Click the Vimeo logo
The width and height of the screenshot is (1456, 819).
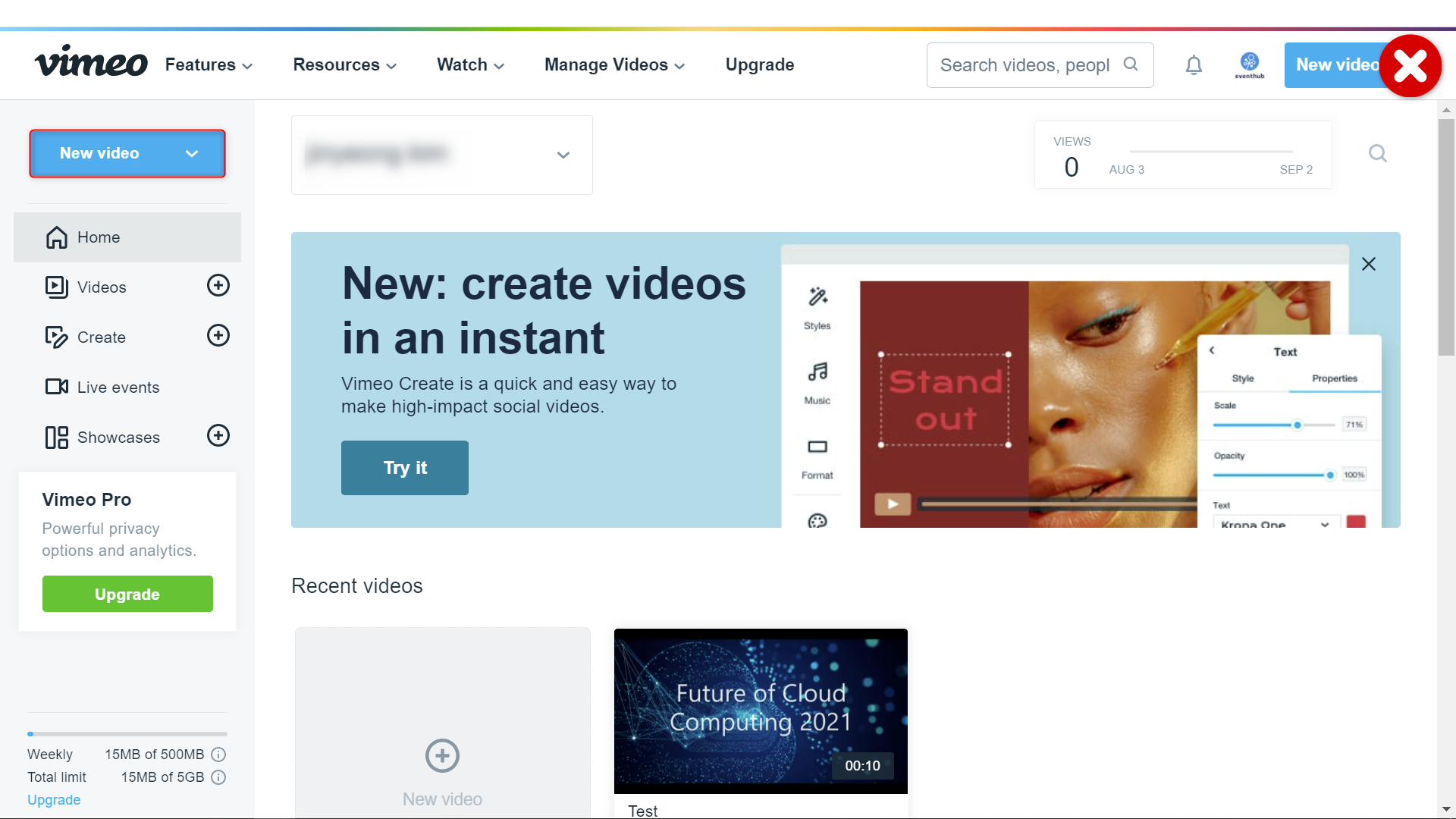click(x=91, y=61)
